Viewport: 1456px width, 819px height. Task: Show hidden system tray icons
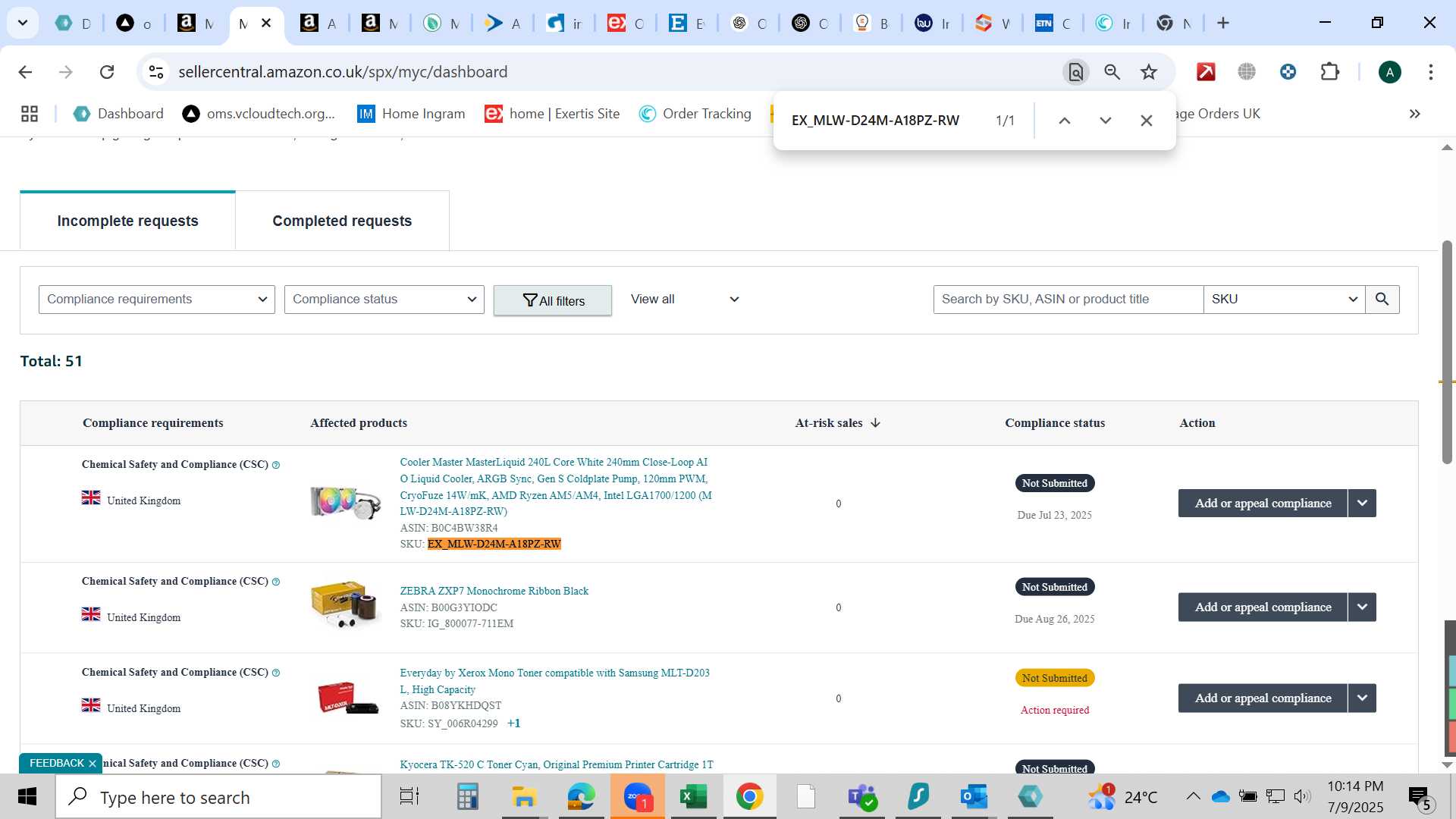coord(1193,796)
